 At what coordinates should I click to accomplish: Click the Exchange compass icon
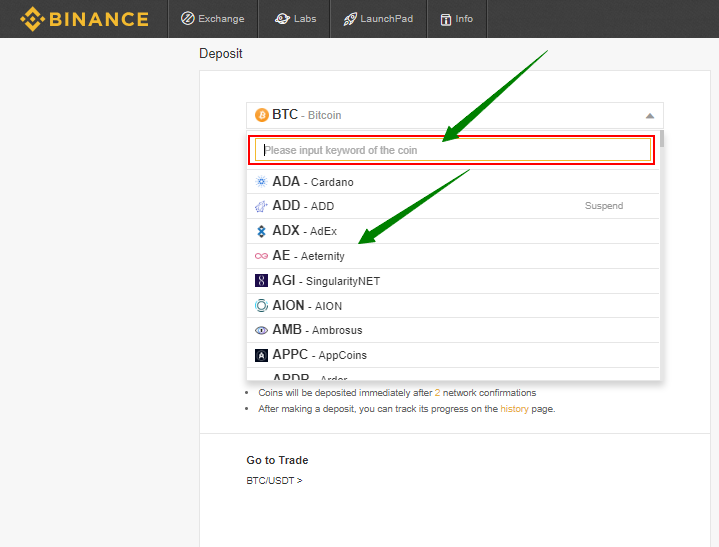click(x=188, y=19)
